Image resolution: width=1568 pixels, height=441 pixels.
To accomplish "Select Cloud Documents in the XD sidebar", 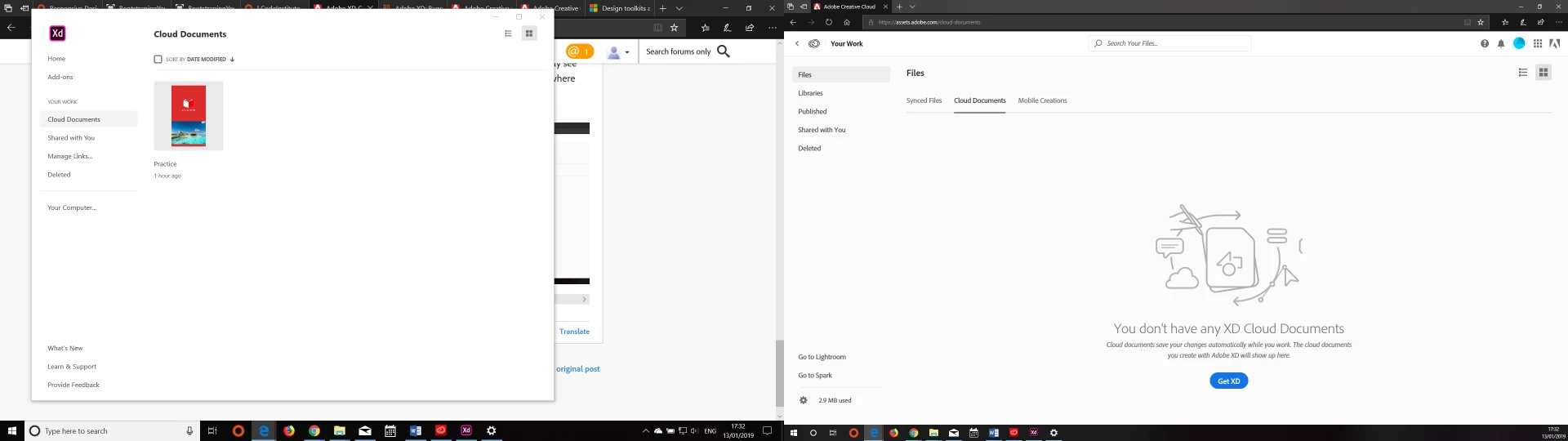I will (88, 119).
